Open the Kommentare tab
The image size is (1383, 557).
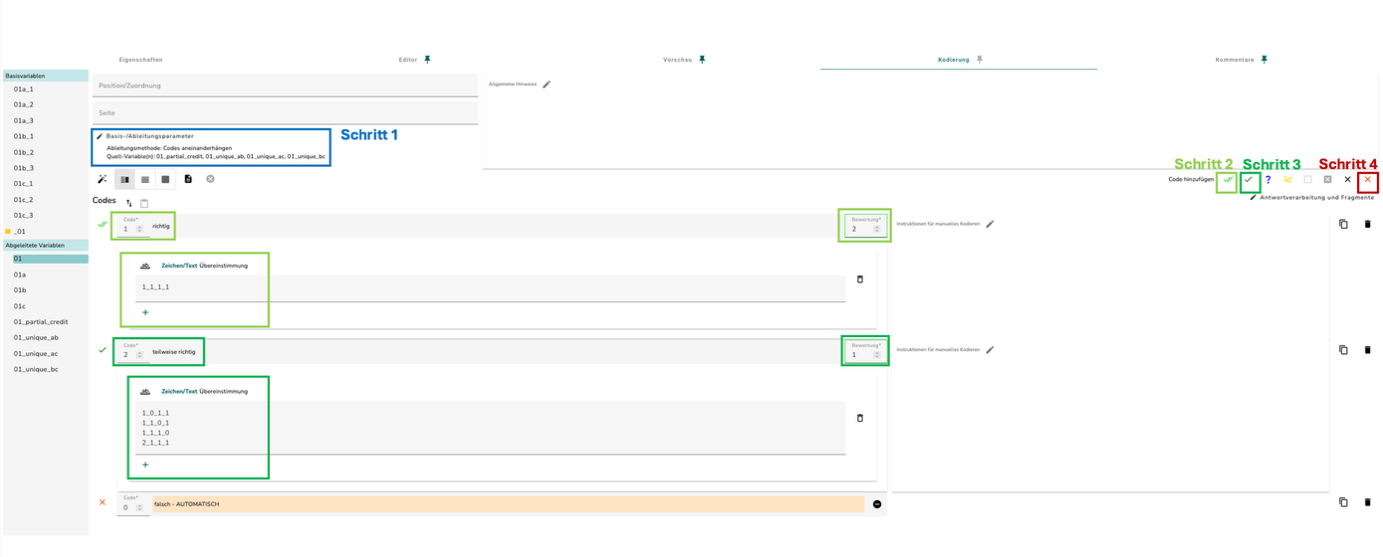coord(1235,60)
